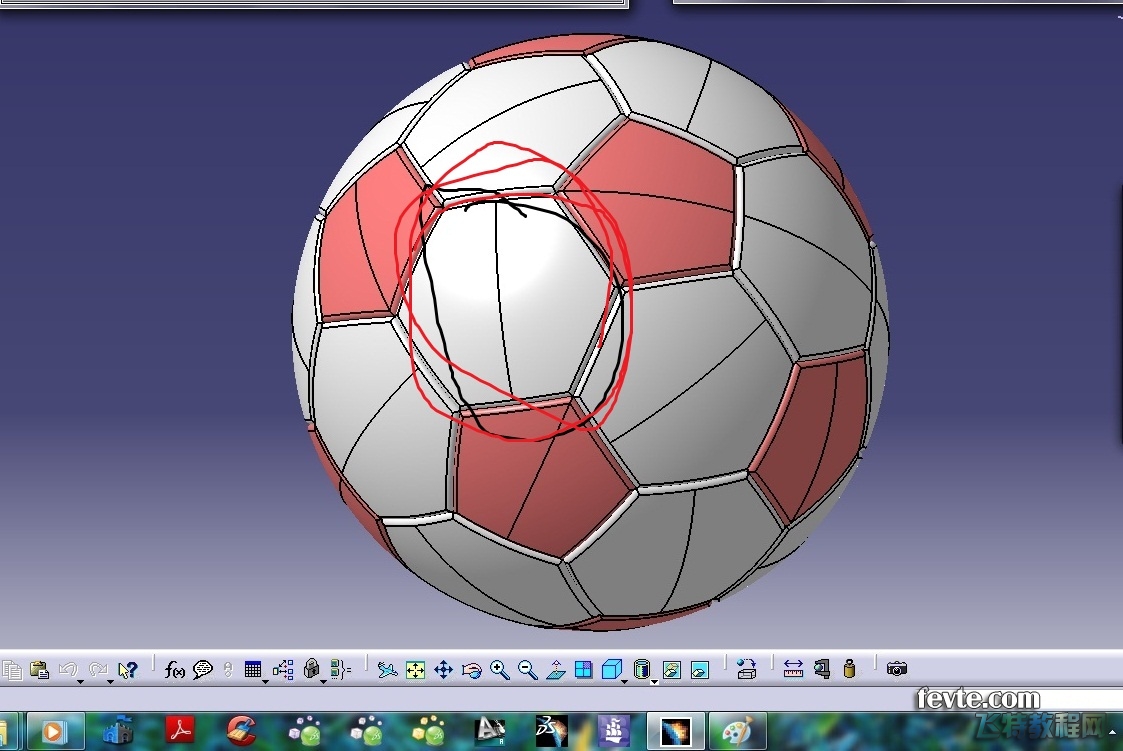Enable Fly Mode airplane icon
The height and width of the screenshot is (751, 1123).
click(x=387, y=670)
